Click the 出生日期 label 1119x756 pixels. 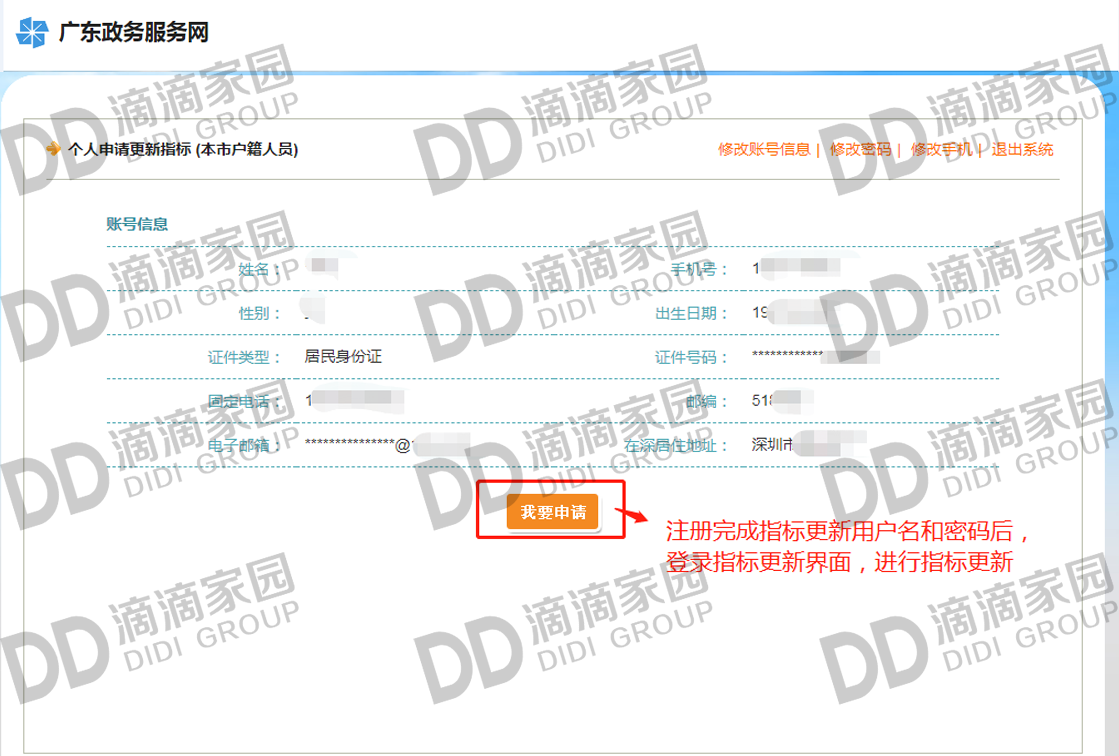point(690,313)
